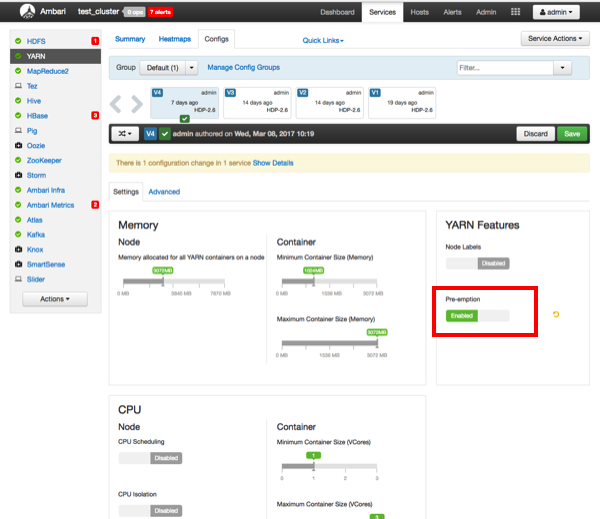The height and width of the screenshot is (519, 600).
Task: Expand the Quick Links menu
Action: [x=323, y=41]
